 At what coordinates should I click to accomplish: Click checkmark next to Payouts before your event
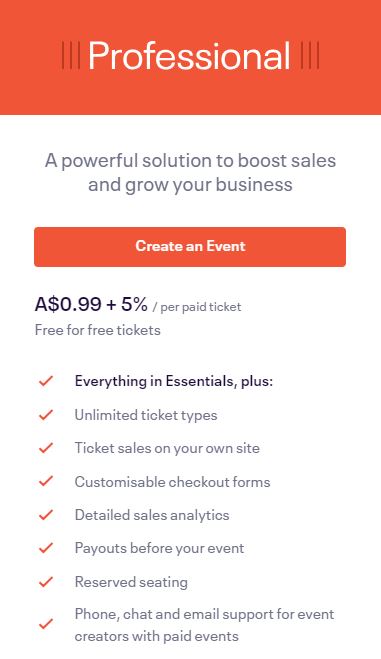tap(46, 548)
